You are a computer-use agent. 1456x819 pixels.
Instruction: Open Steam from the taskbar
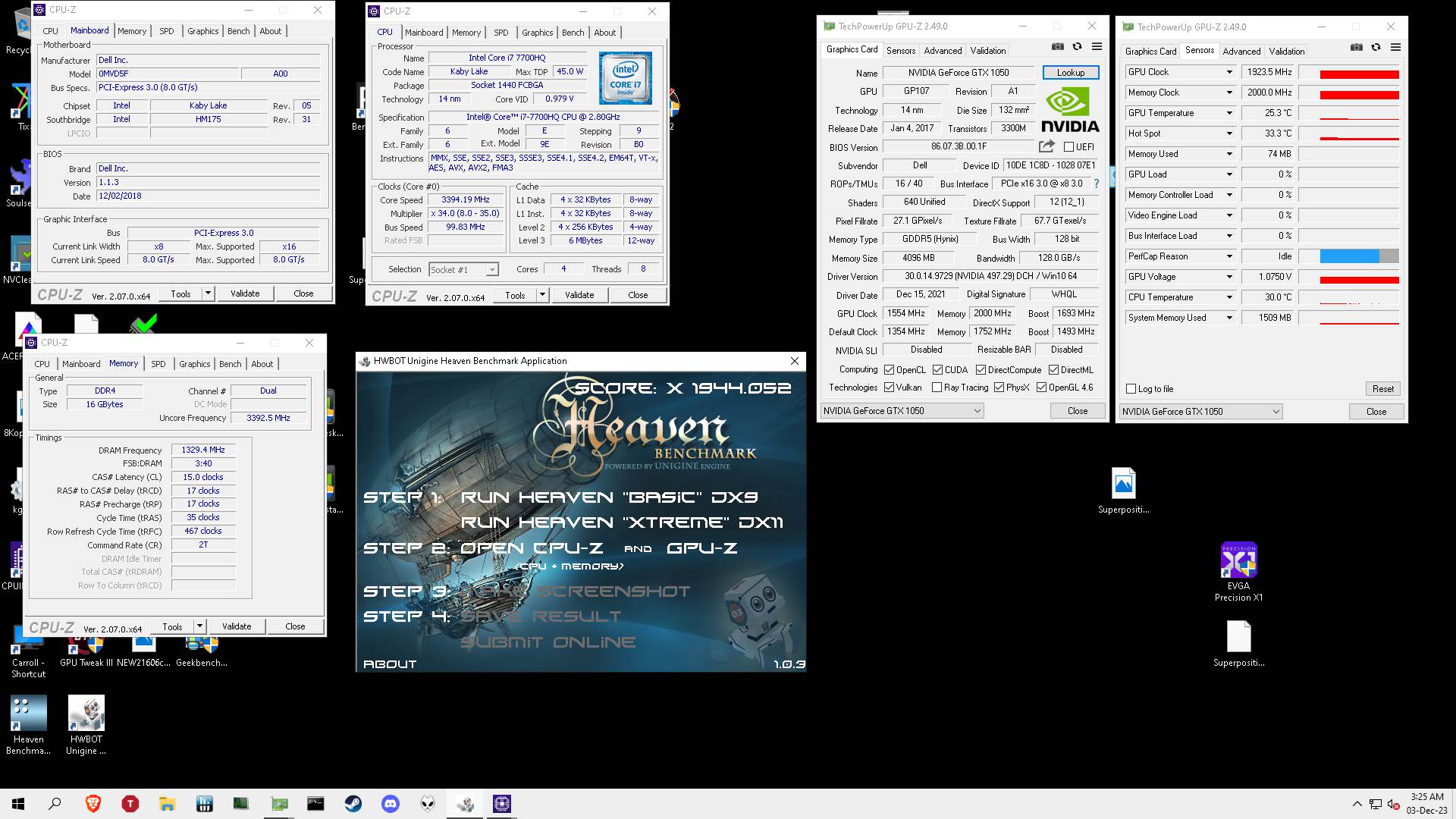point(353,804)
